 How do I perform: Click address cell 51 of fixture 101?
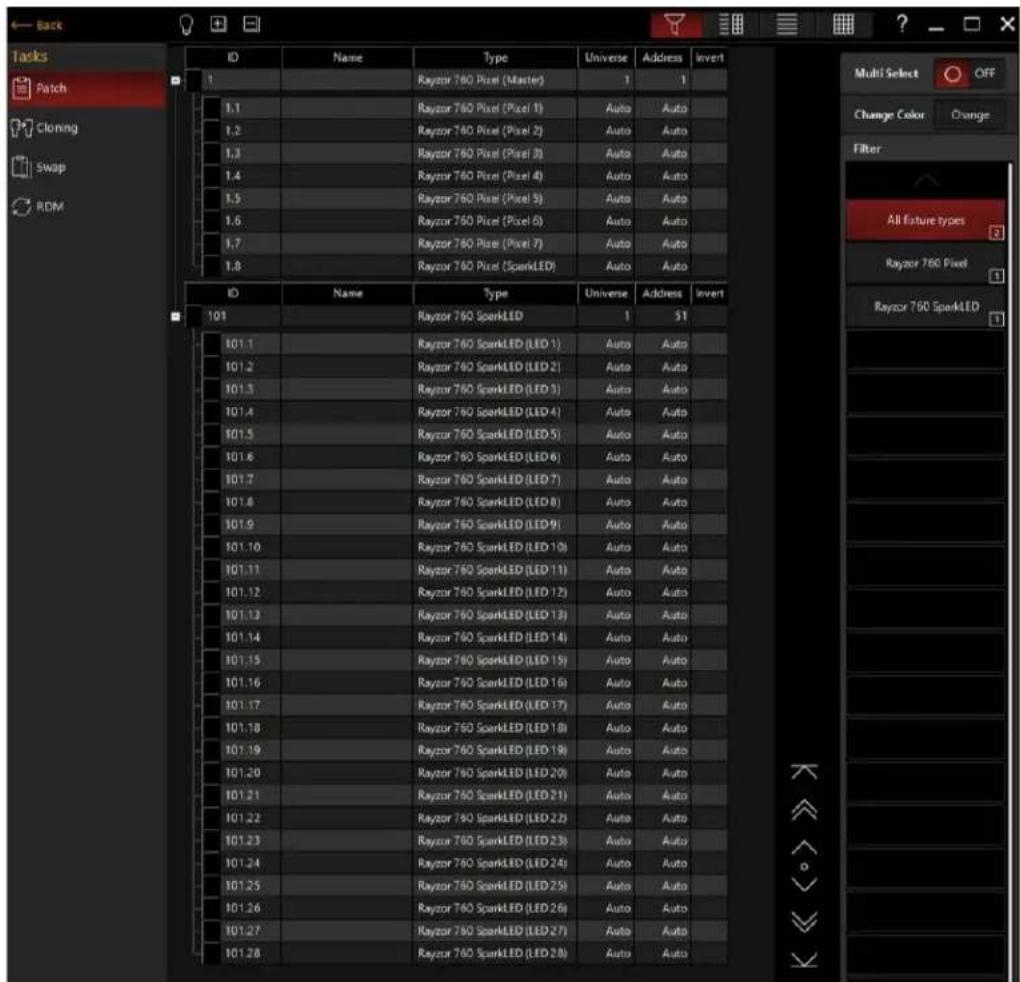(x=662, y=316)
